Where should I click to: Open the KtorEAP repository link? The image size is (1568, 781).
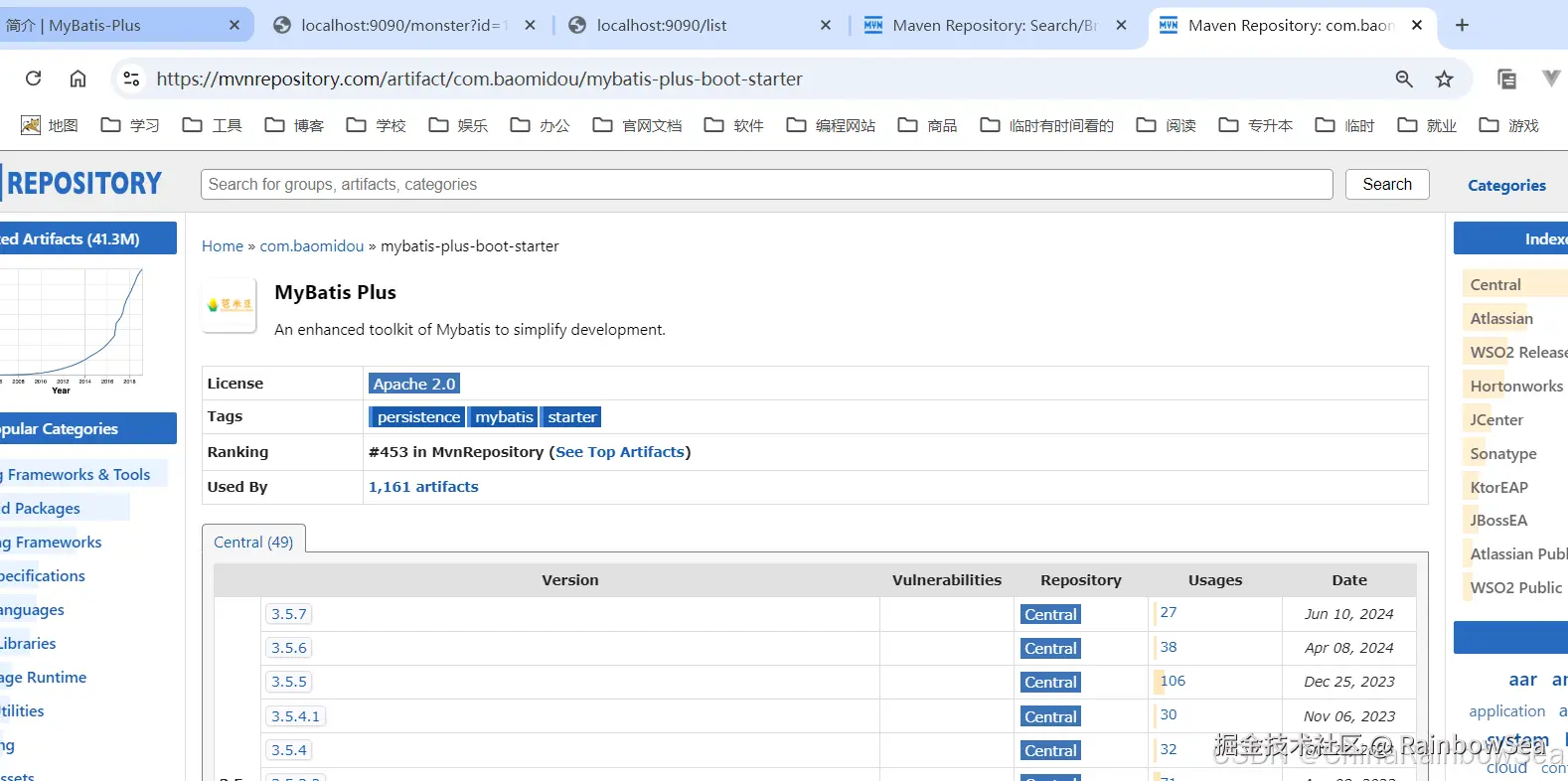1498,488
